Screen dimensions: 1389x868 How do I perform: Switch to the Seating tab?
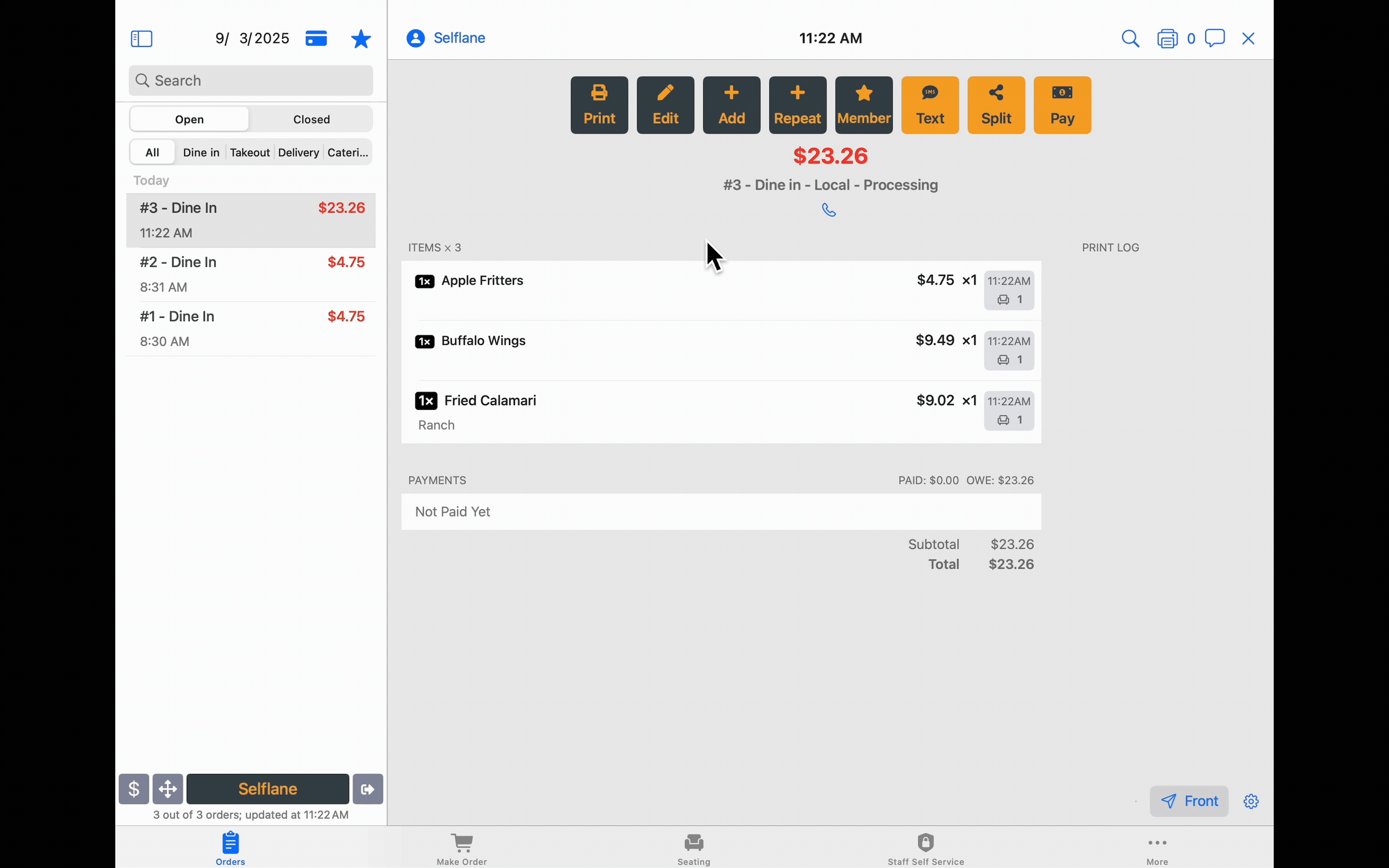coord(694,849)
